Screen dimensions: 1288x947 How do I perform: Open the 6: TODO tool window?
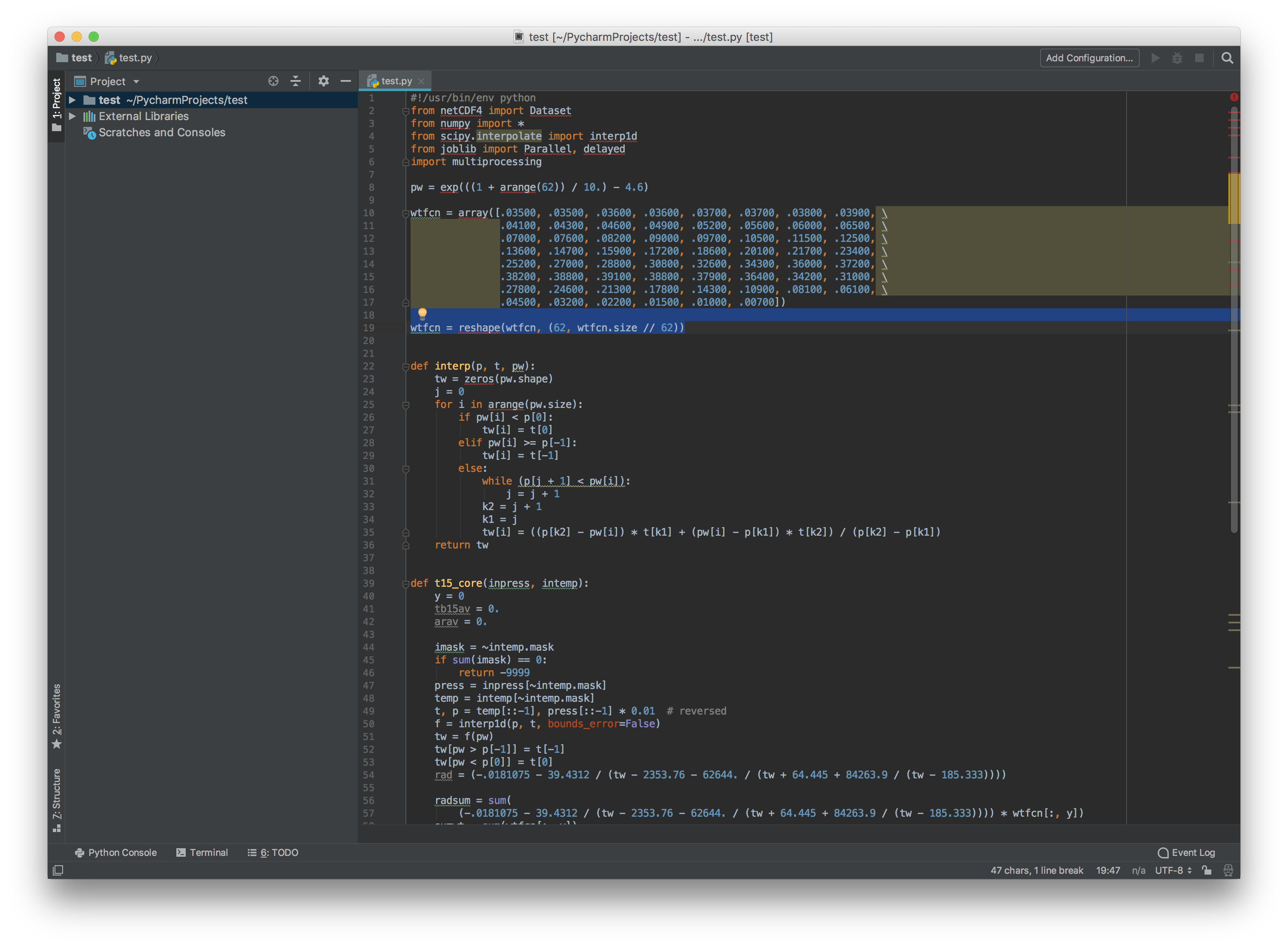point(273,852)
